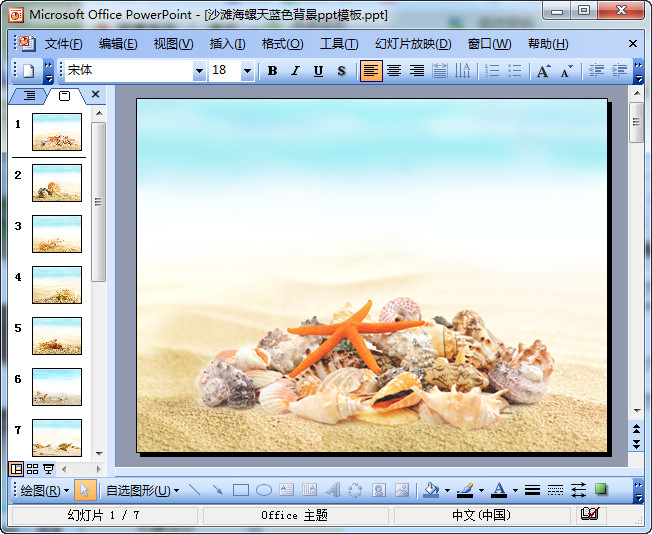Select slide 4 thumbnail

57,285
